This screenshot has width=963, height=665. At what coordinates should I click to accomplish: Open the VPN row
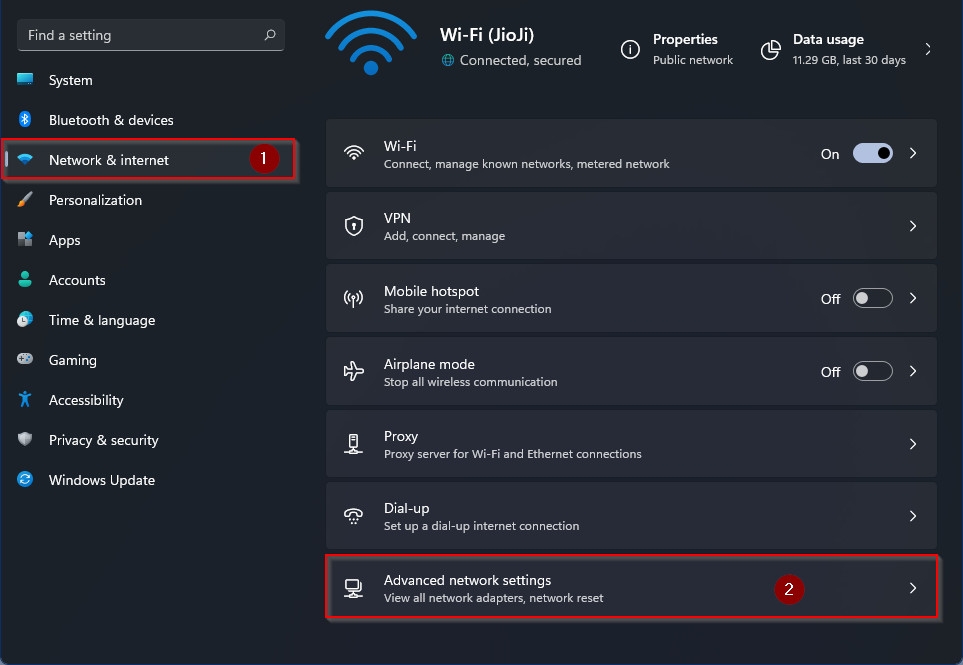click(631, 226)
